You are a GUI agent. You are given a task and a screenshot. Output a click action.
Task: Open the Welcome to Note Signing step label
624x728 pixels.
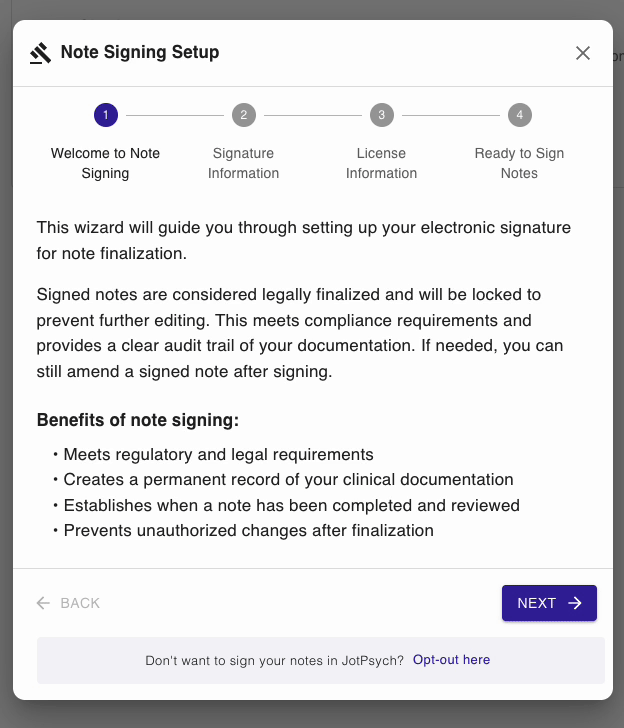pos(106,163)
